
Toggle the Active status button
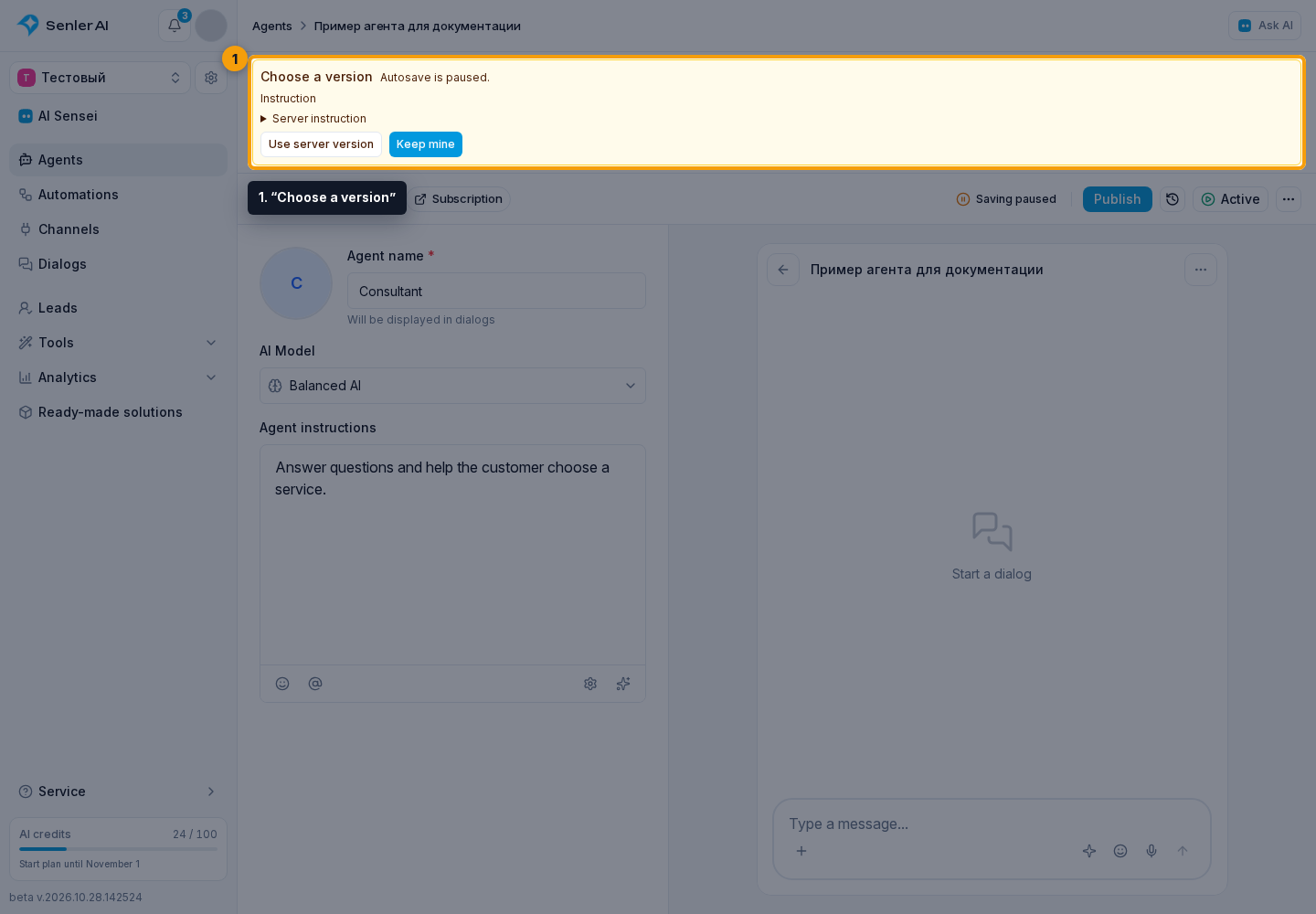pyautogui.click(x=1230, y=199)
